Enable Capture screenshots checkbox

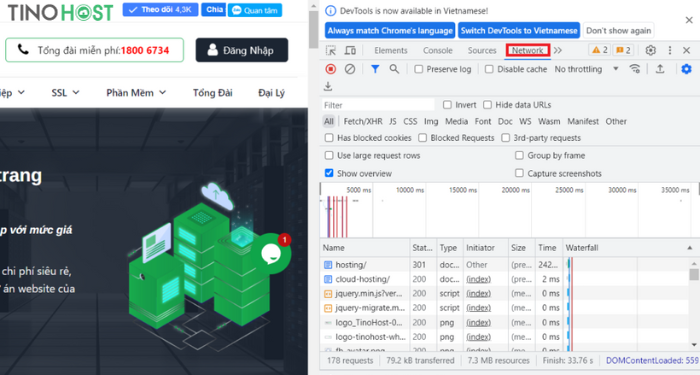point(519,173)
